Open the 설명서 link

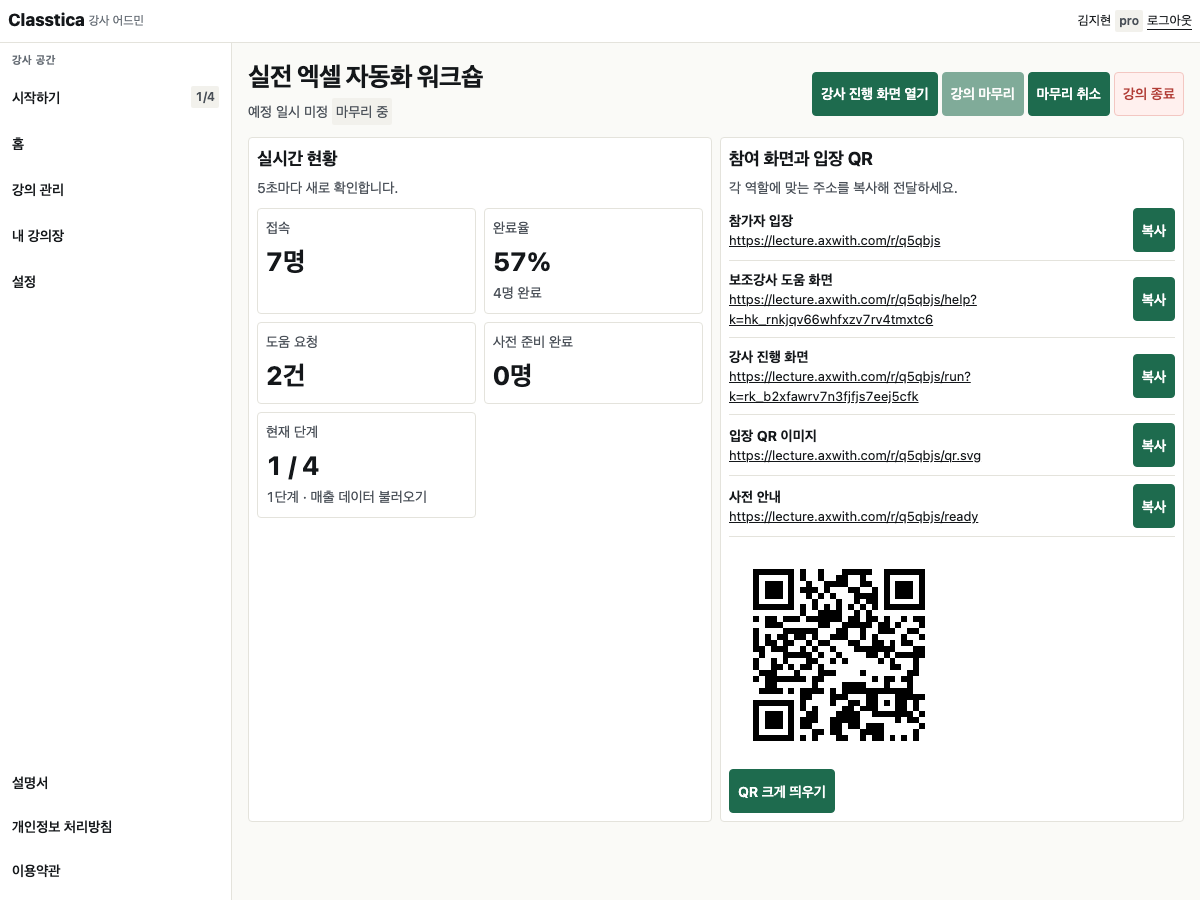[30, 782]
